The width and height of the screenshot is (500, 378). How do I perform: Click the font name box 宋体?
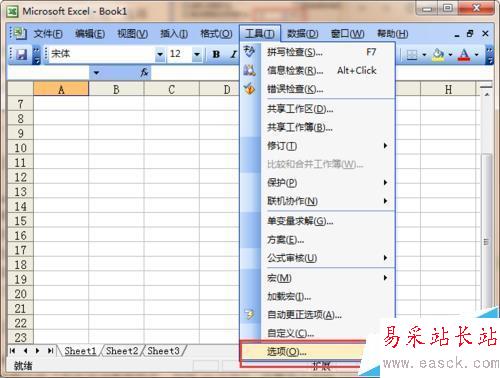pyautogui.click(x=102, y=54)
